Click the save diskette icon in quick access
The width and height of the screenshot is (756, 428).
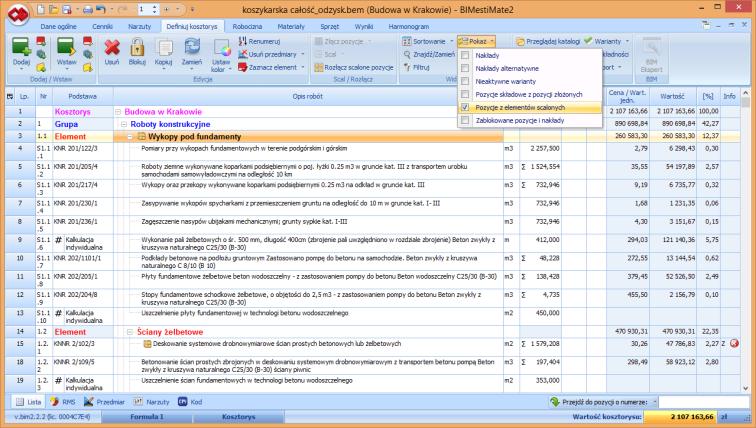pos(67,9)
